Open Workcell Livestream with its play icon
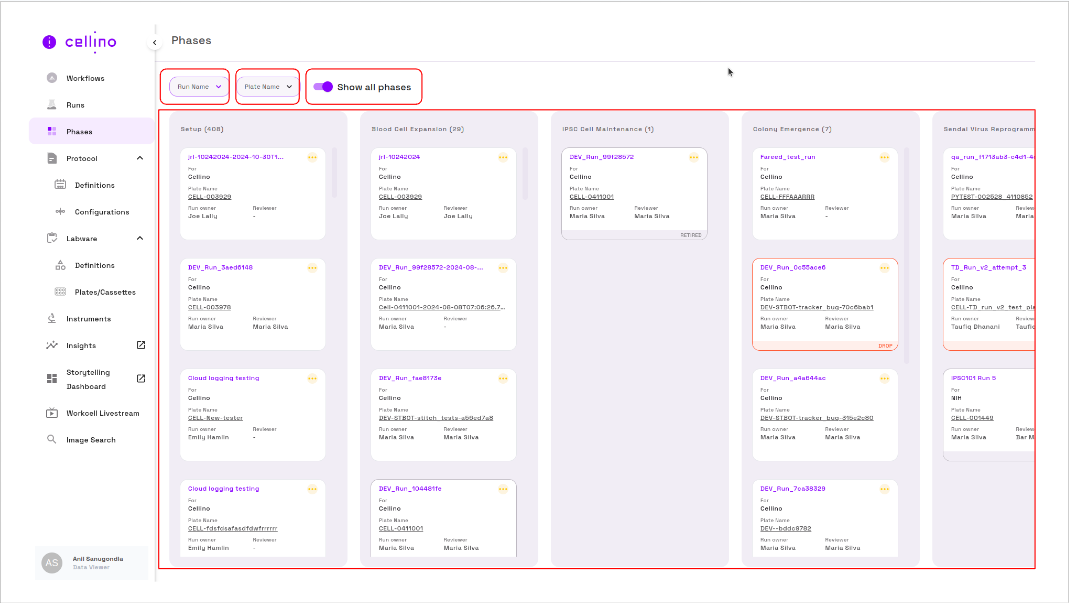This screenshot has height=603, width=1069. (50, 413)
